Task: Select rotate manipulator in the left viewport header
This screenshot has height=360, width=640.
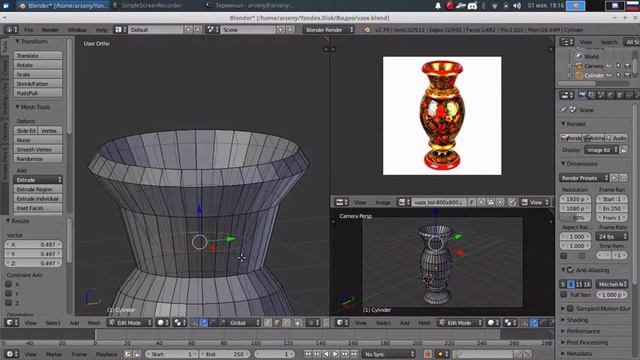Action: (213, 323)
